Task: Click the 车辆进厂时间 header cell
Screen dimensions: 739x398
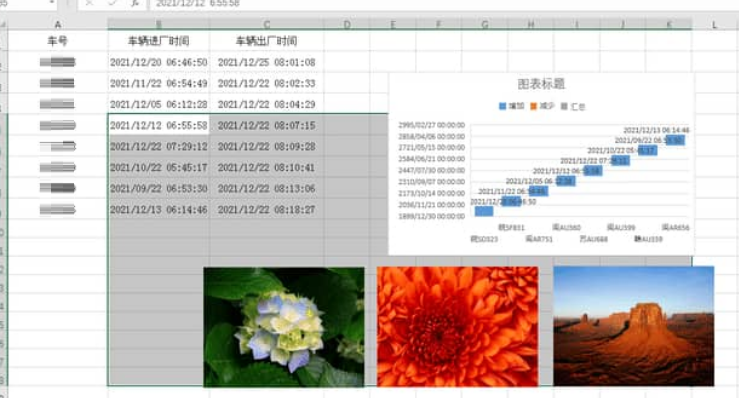Action: (x=158, y=41)
